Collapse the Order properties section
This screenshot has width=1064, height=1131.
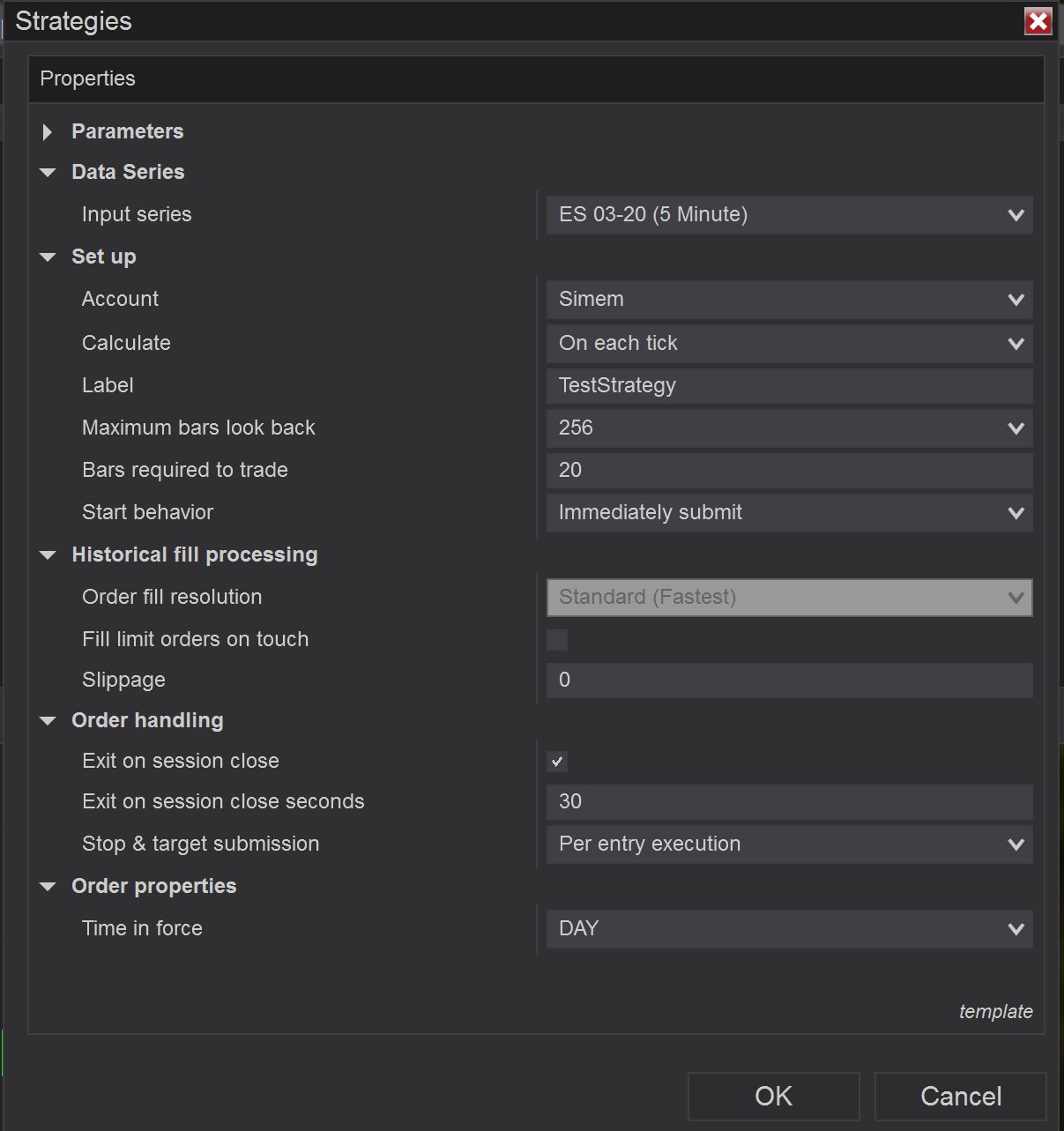point(48,887)
